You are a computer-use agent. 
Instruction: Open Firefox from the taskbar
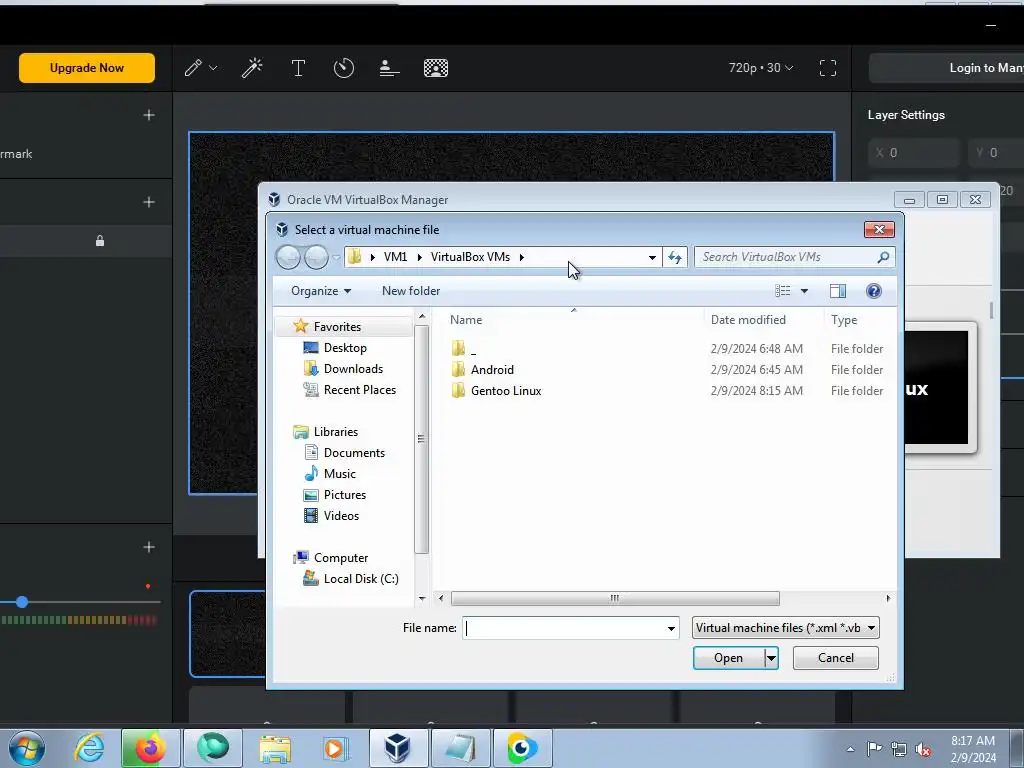[x=150, y=748]
